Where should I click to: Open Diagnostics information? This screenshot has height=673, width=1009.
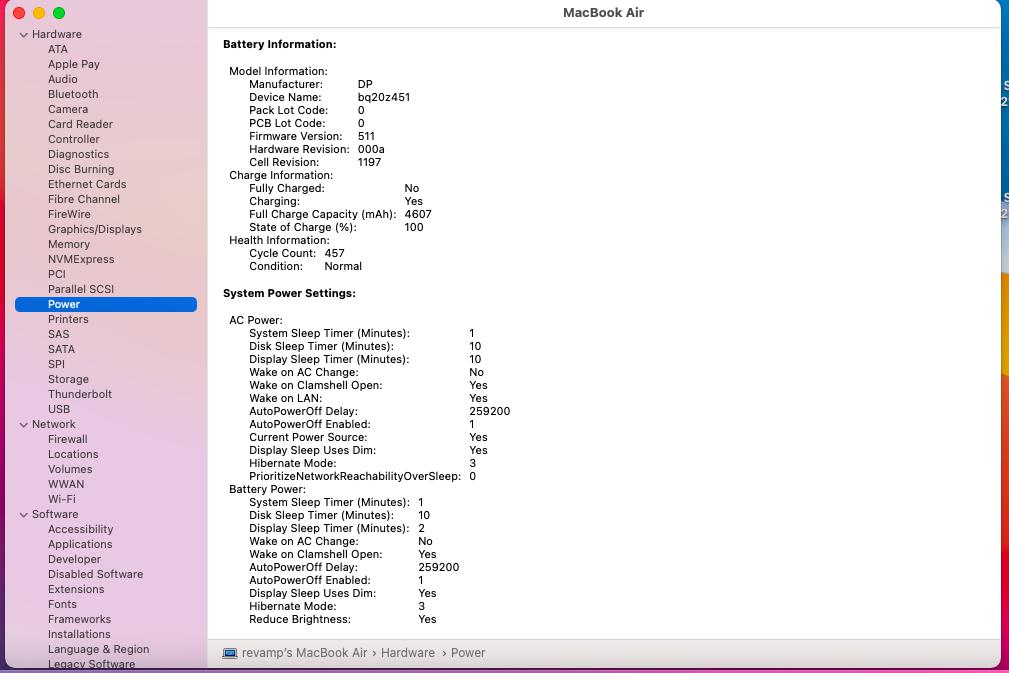click(78, 154)
